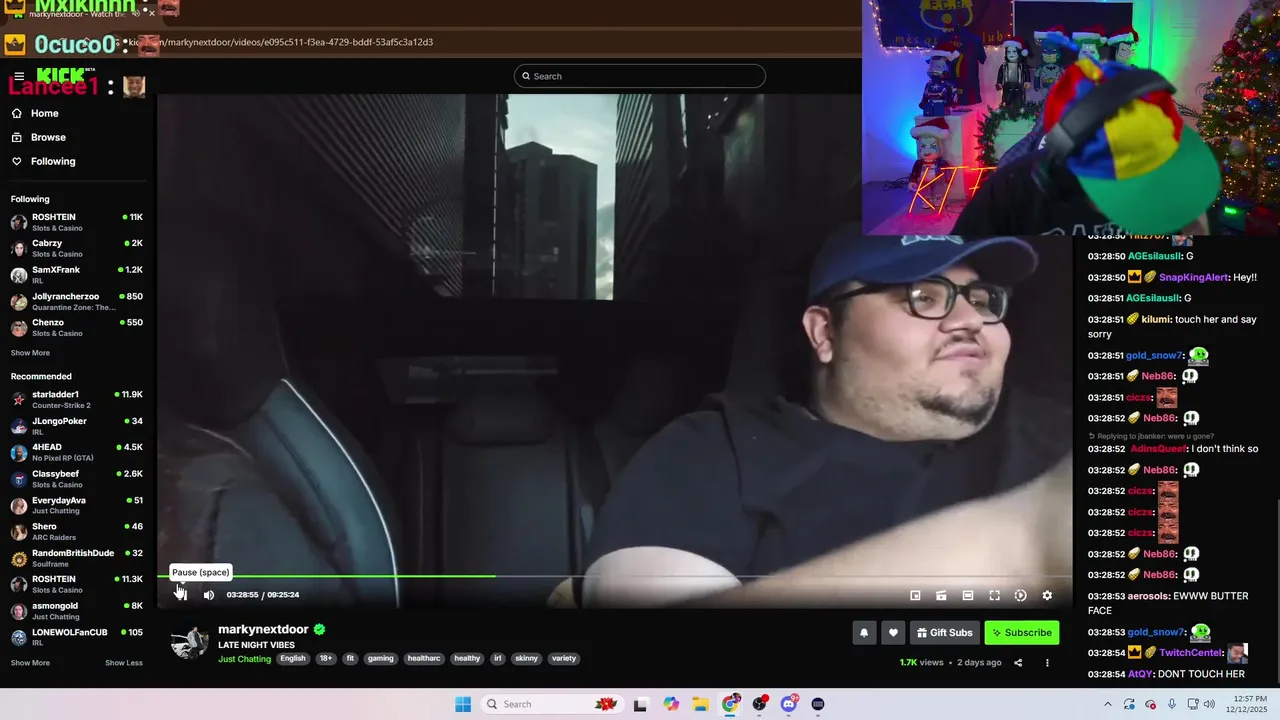Open asmongold recommended channel
This screenshot has width=1280, height=720.
77,611
